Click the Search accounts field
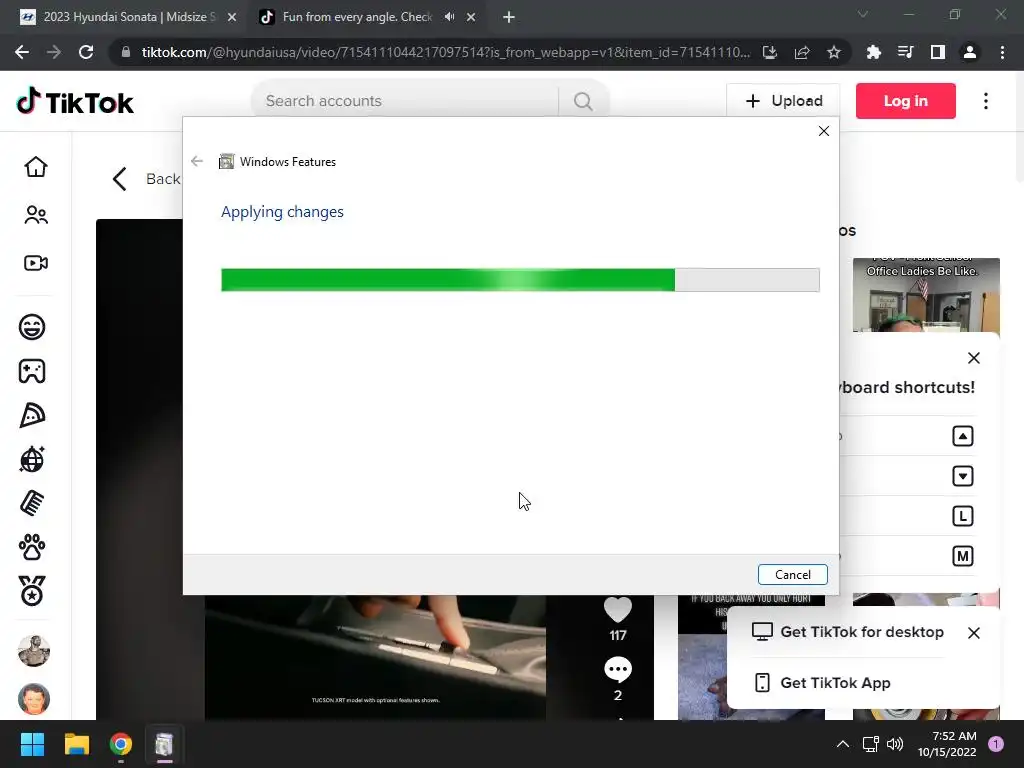This screenshot has height=768, width=1024. click(405, 101)
